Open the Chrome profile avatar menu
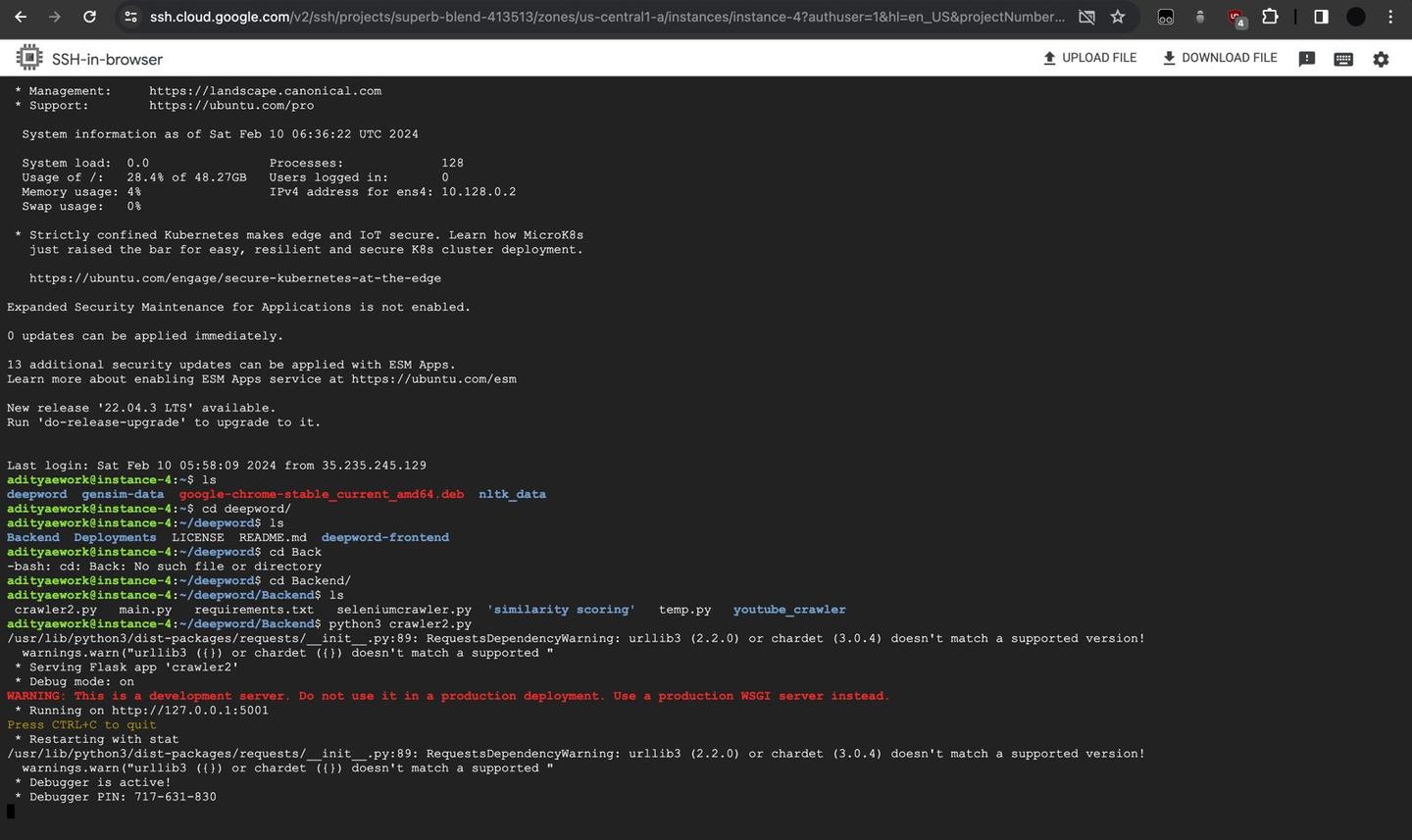Image resolution: width=1412 pixels, height=840 pixels. [x=1356, y=17]
